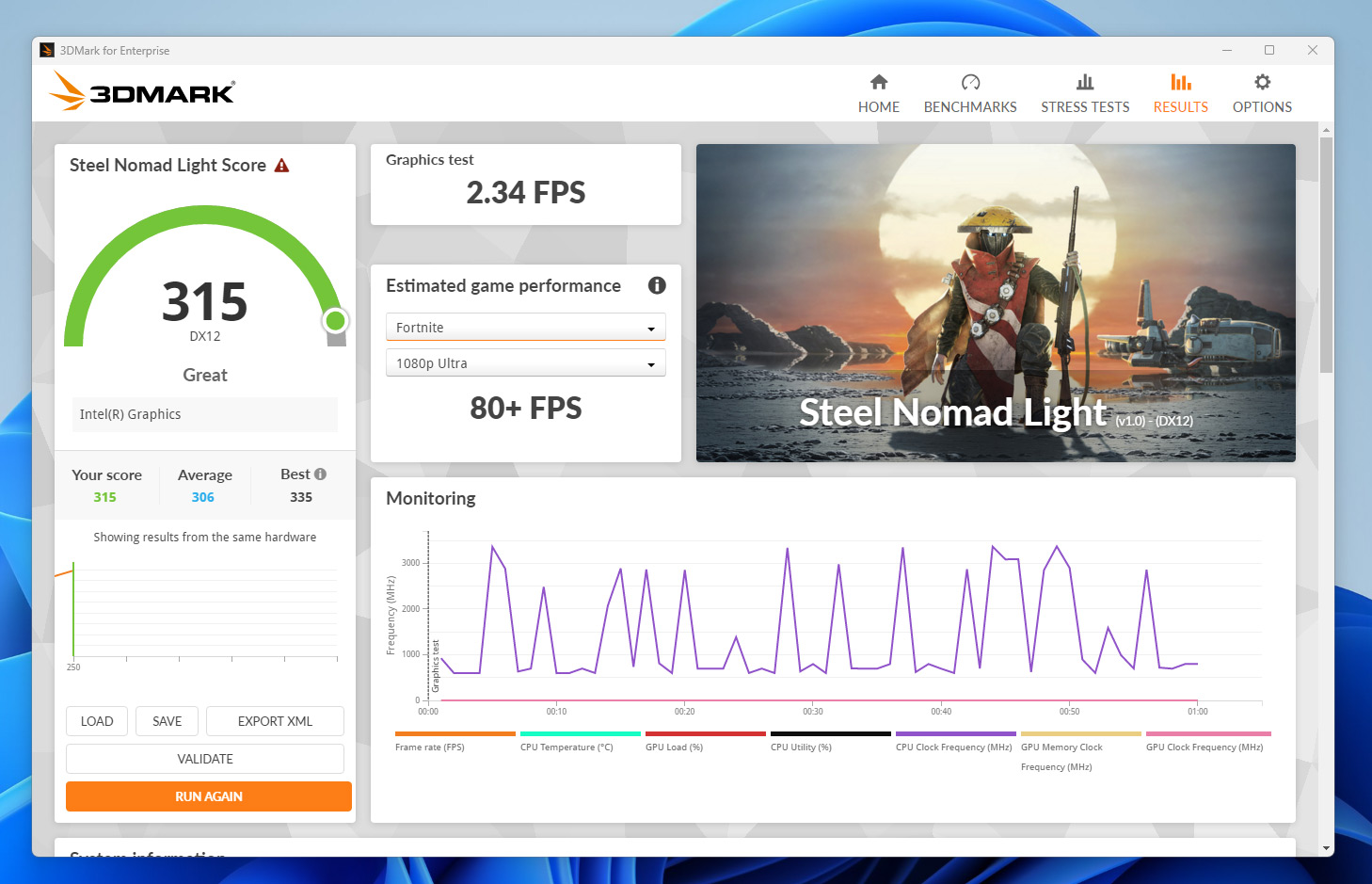Click the info icon beside Best score
The width and height of the screenshot is (1372, 884).
coord(321,474)
